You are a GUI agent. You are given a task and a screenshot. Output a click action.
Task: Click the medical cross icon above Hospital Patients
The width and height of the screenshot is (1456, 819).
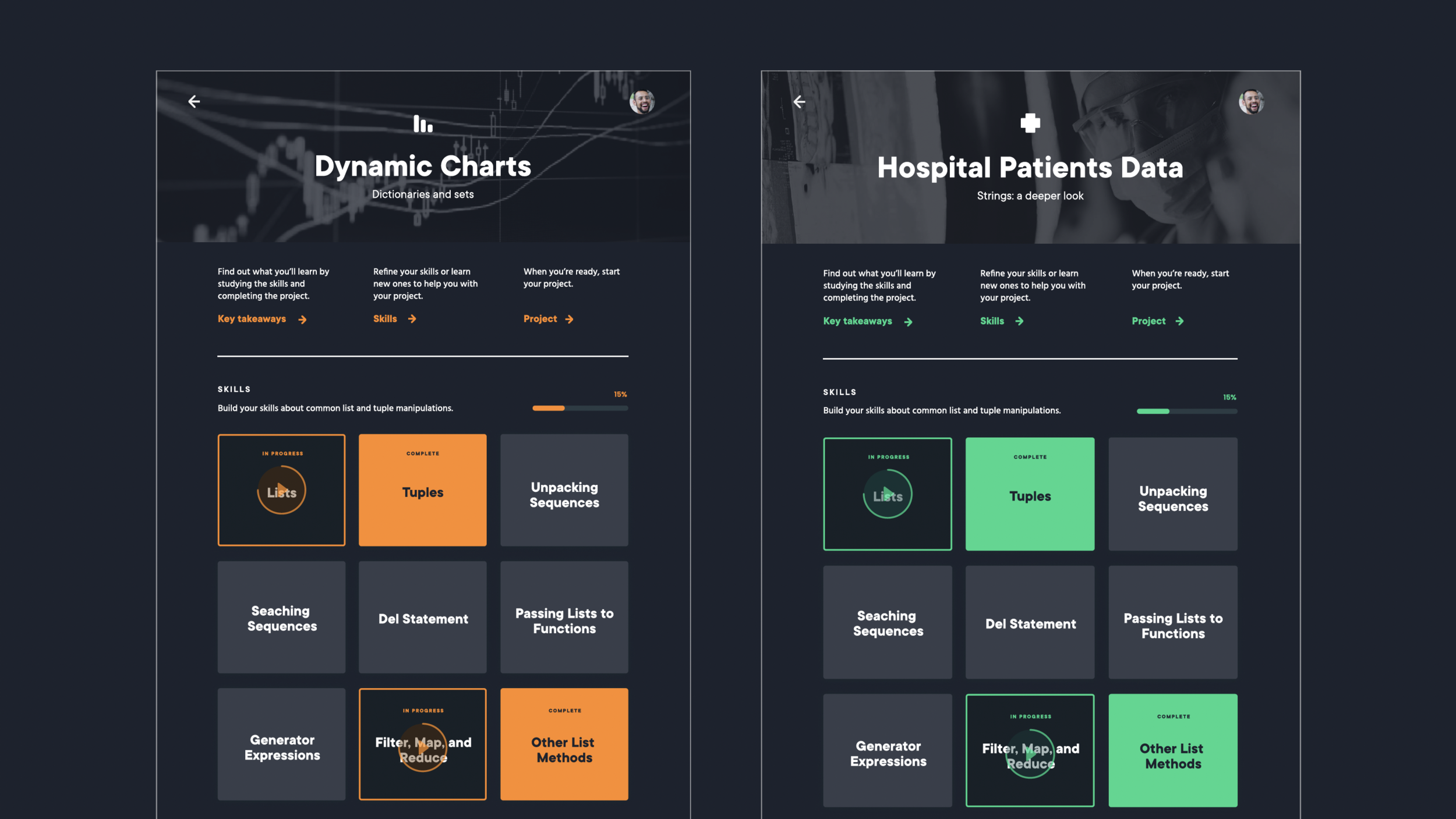1030,123
